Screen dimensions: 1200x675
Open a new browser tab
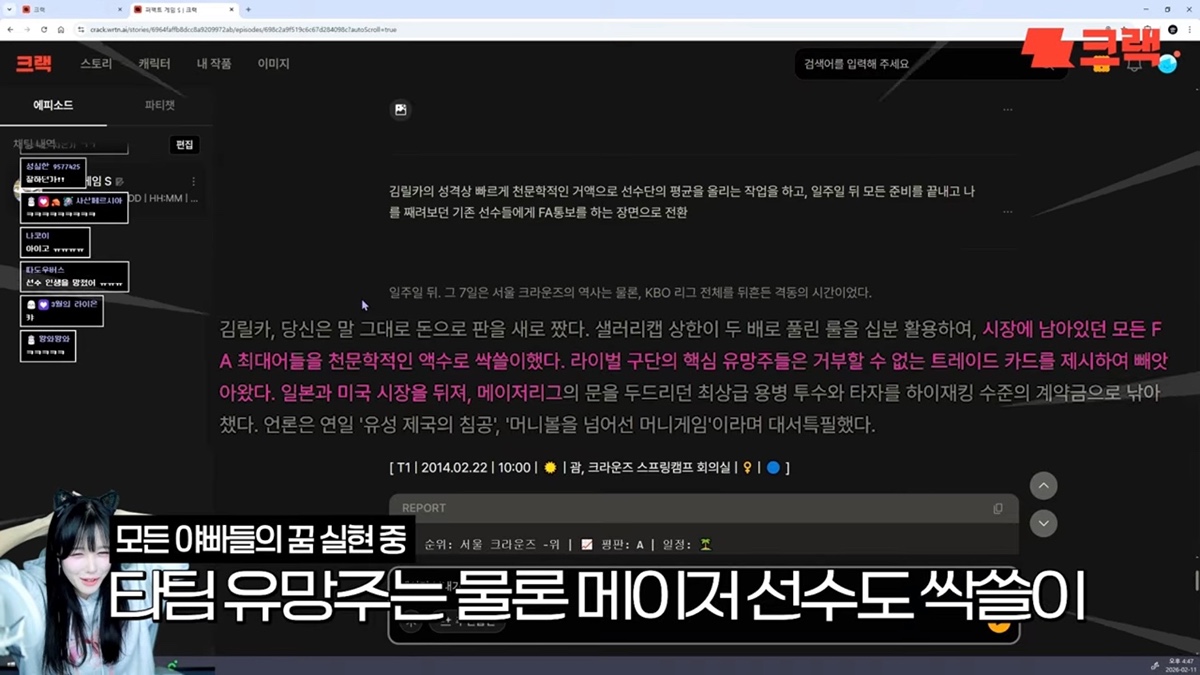coord(248,9)
